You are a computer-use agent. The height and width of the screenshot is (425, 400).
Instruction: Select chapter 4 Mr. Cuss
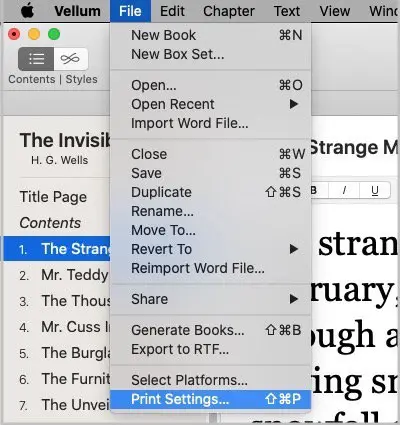pyautogui.click(x=57, y=327)
